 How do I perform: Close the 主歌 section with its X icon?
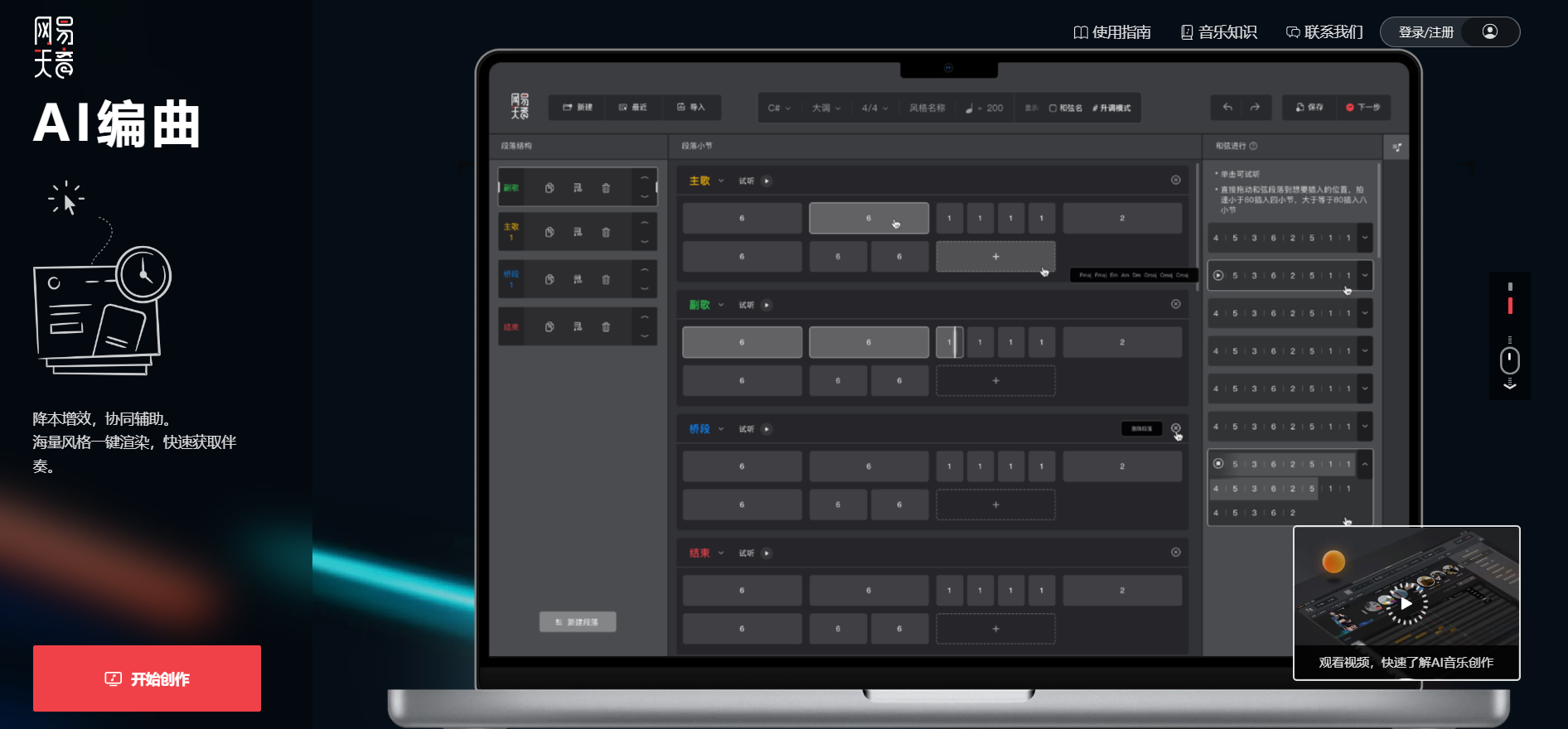1175,181
